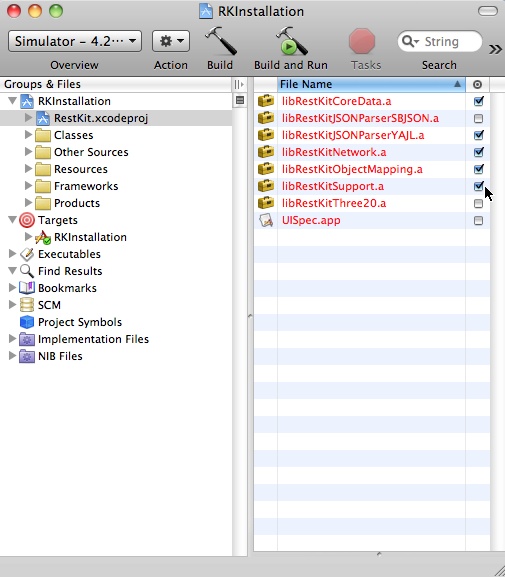The image size is (505, 577).
Task: Select the RestKit.xcodeproj file icon
Action: 43,118
